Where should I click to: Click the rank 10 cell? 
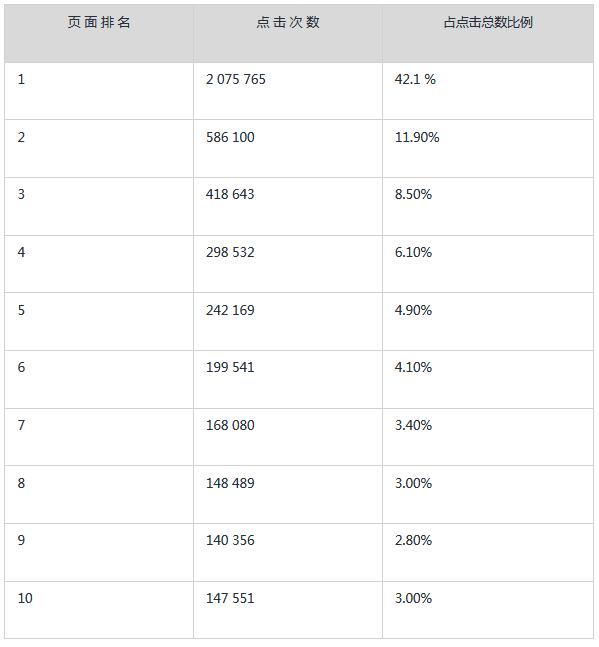[99, 610]
